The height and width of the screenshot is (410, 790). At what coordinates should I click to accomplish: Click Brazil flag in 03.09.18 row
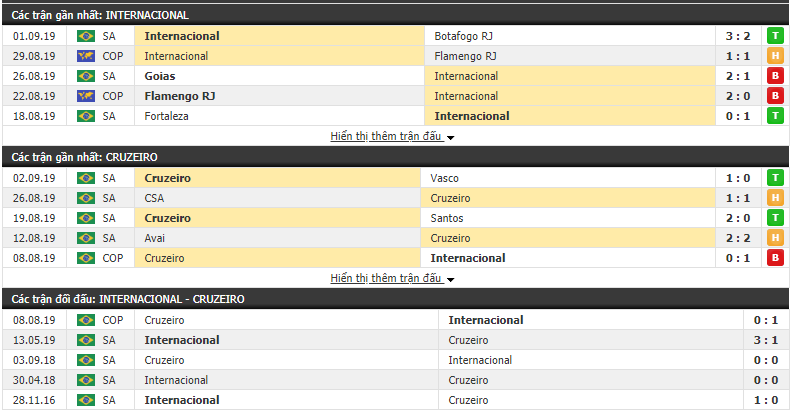86,361
